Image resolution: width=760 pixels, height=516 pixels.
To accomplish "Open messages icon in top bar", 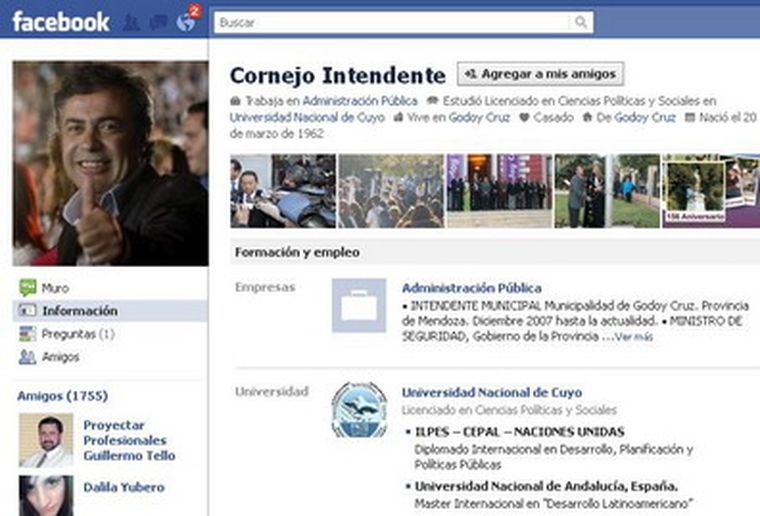I will (158, 22).
